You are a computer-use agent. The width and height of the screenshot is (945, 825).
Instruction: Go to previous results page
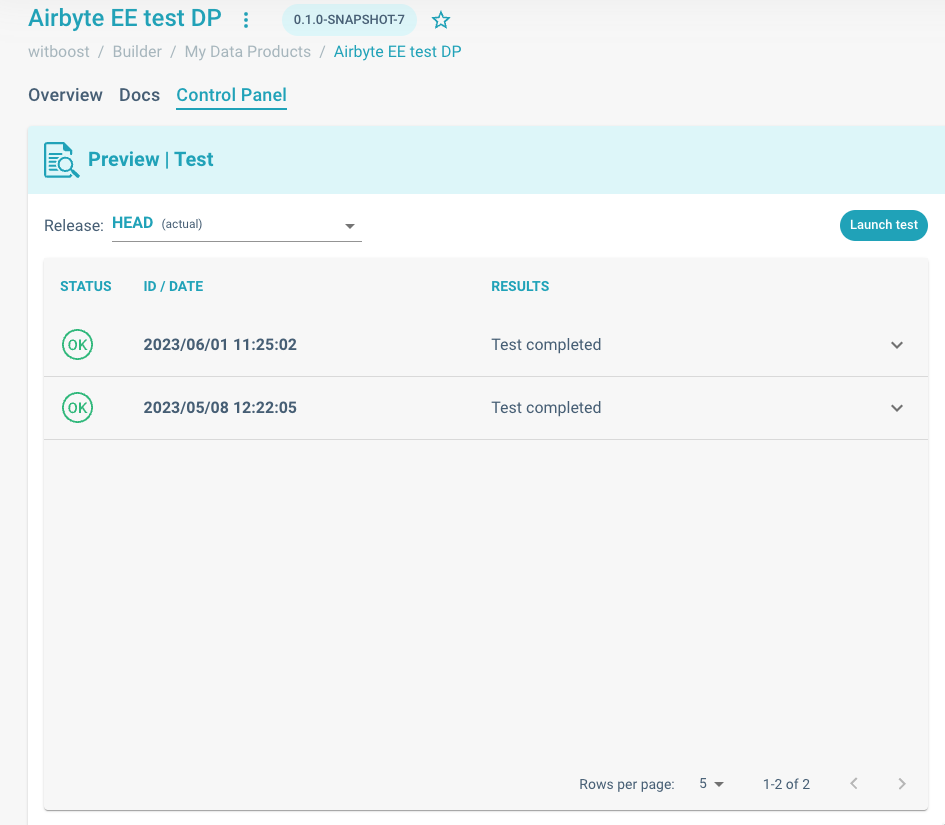(854, 784)
